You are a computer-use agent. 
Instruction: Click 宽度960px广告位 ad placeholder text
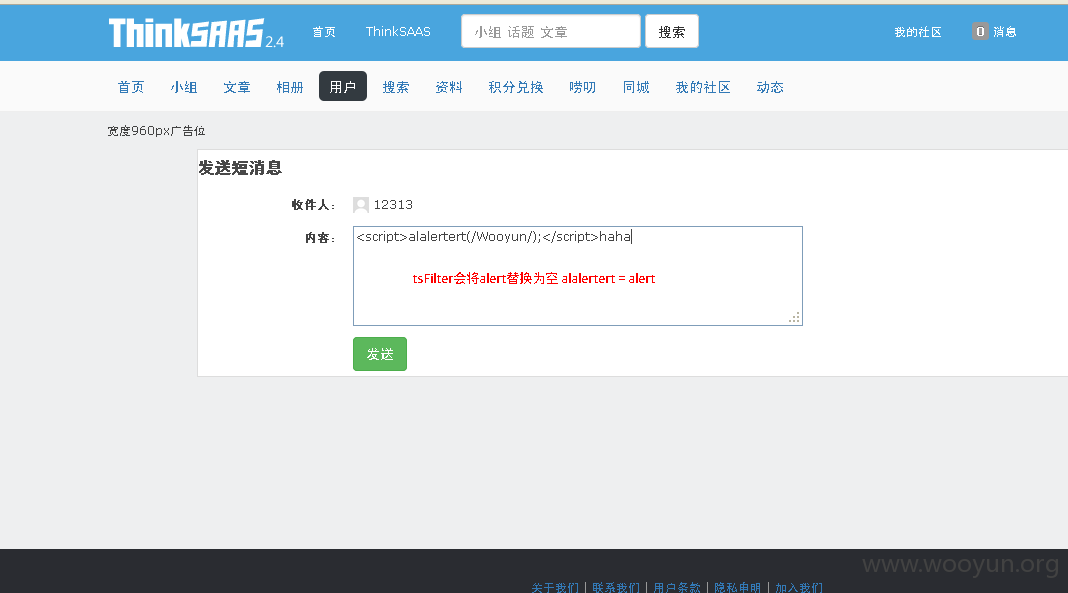coord(156,131)
